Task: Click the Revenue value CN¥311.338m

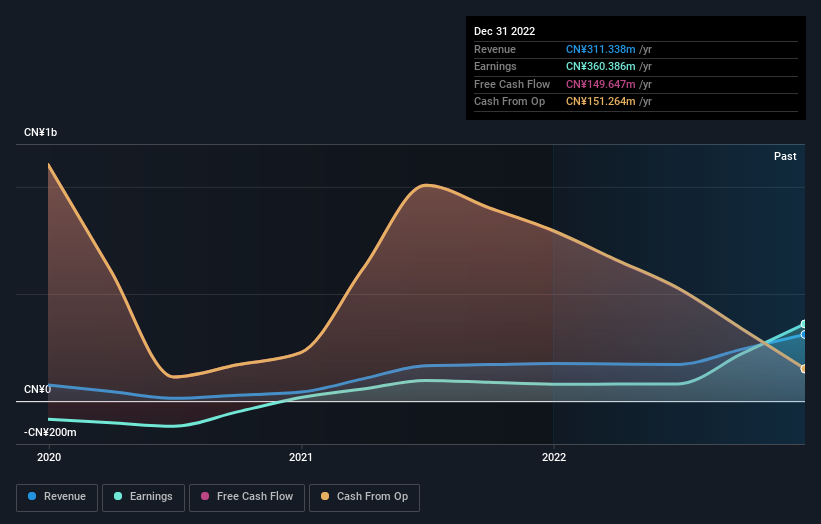Action: click(x=601, y=49)
